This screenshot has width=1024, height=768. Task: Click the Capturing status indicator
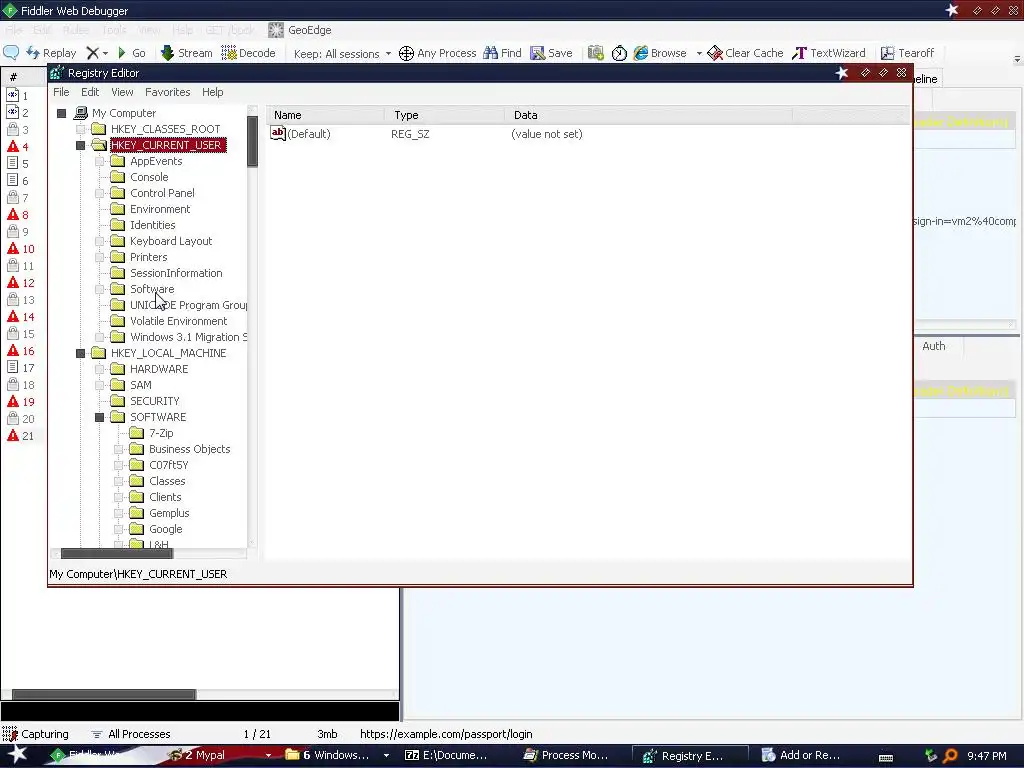35,734
